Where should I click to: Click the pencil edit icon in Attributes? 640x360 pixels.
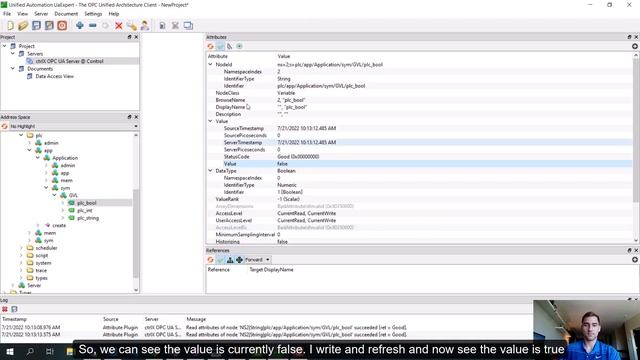coord(229,46)
